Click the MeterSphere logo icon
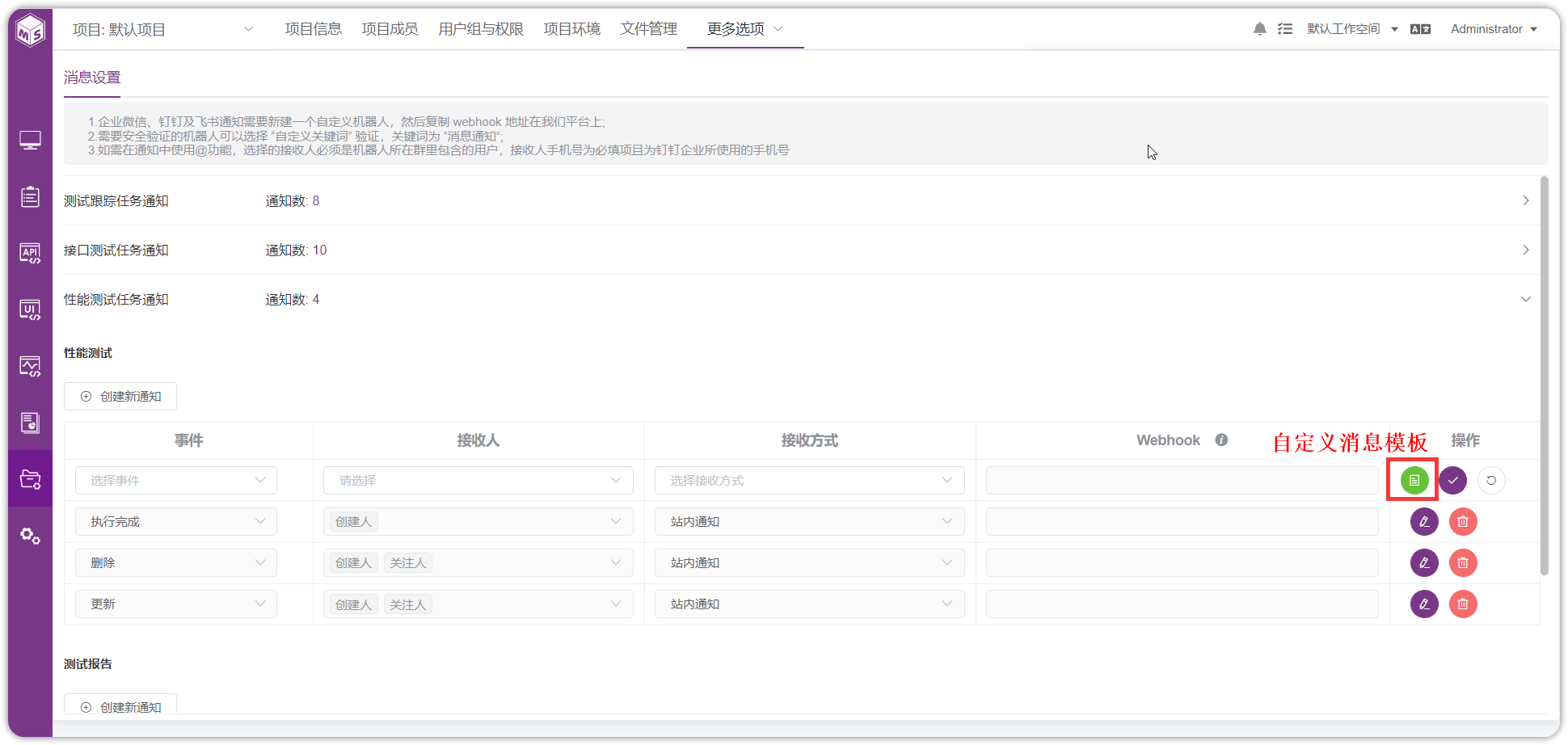Viewport: 1568px width, 745px height. click(x=31, y=31)
